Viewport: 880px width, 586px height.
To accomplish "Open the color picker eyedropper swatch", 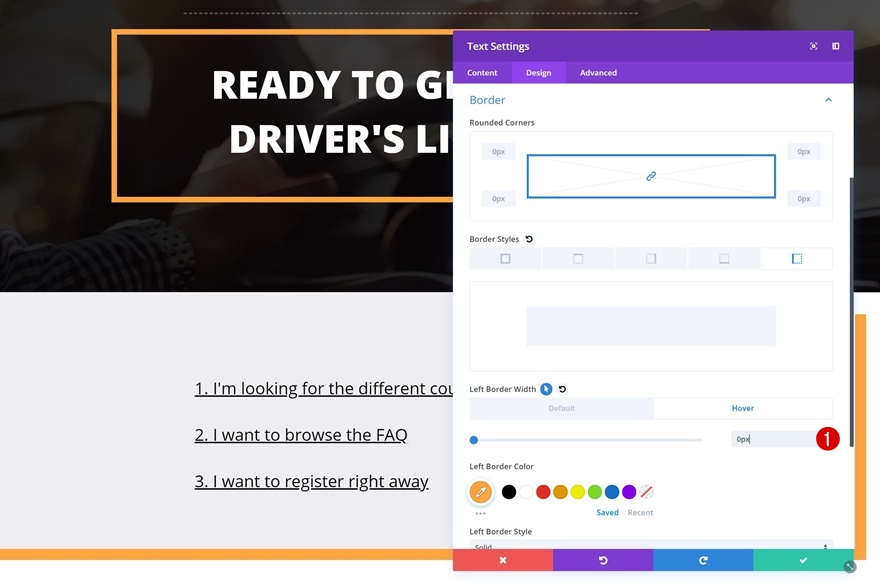I will (480, 492).
